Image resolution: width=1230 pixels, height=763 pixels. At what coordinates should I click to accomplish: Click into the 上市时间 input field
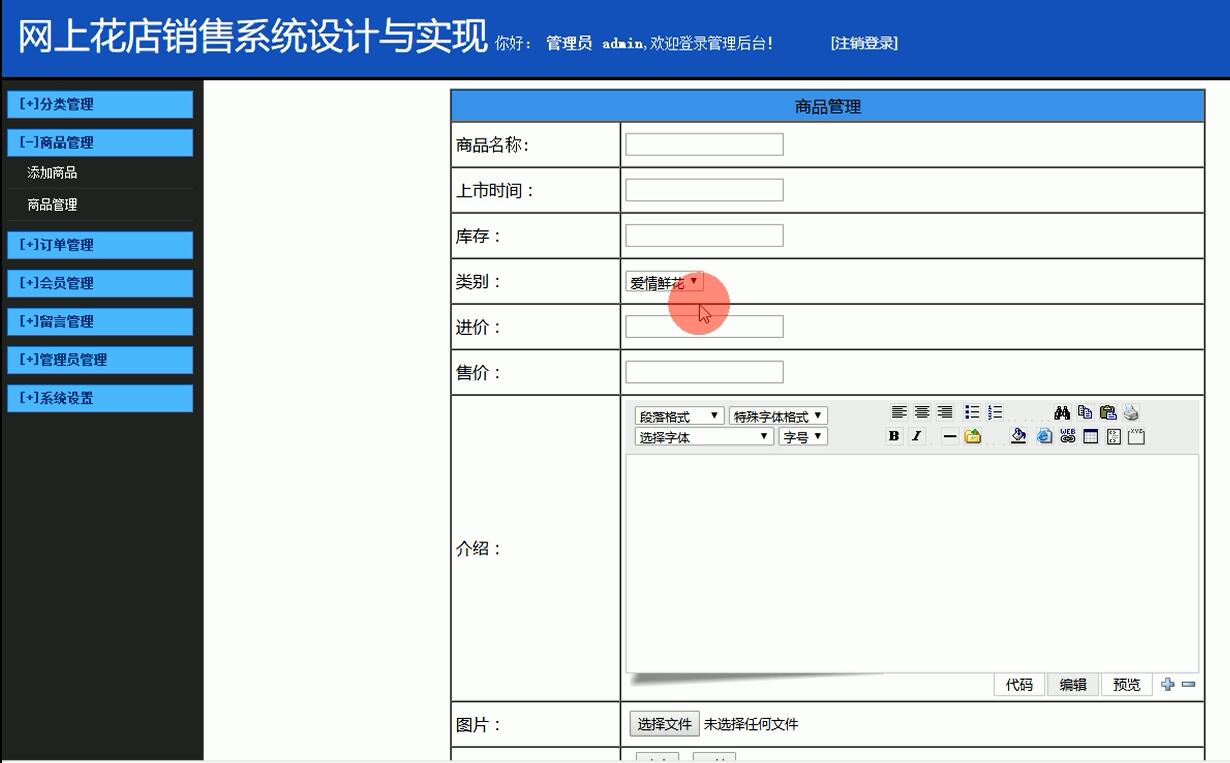704,190
